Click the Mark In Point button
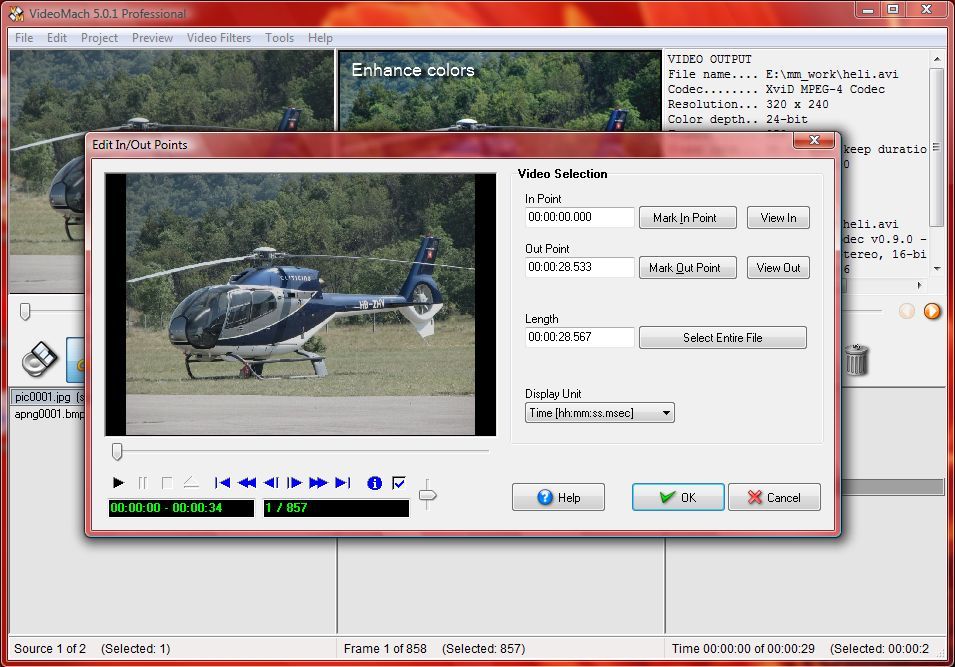 (x=685, y=218)
